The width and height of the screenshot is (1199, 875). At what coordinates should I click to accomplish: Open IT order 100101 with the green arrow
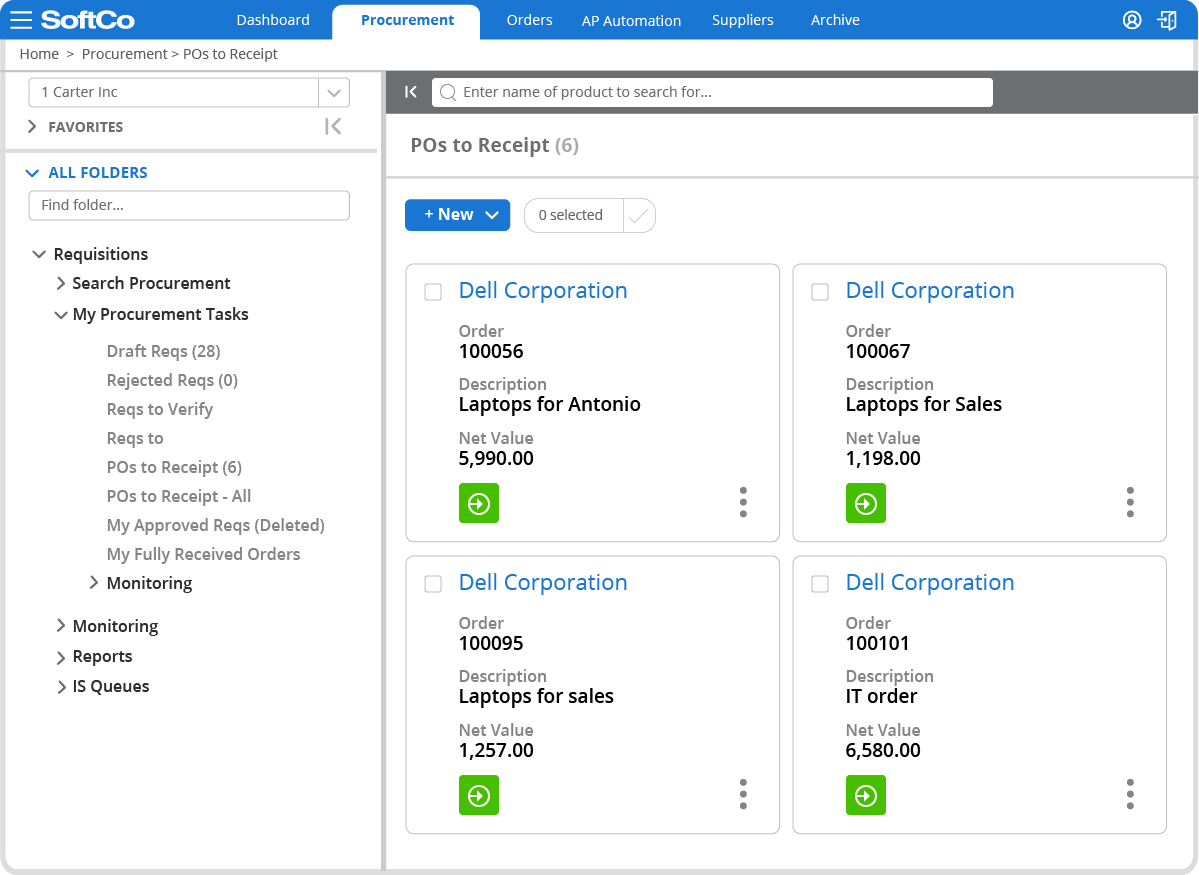pyautogui.click(x=865, y=795)
